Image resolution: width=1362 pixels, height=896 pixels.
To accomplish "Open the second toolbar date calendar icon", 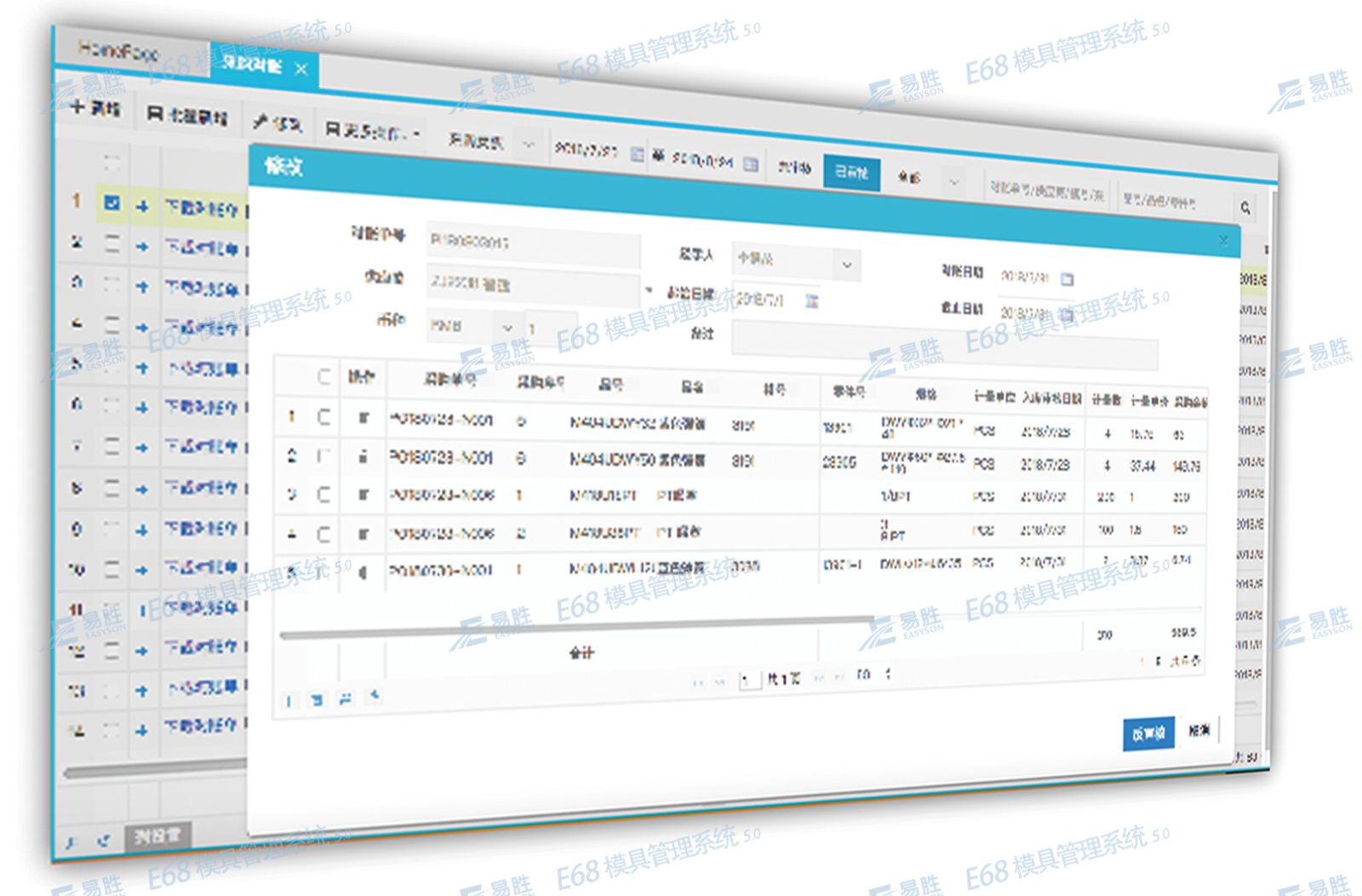I will [751, 164].
